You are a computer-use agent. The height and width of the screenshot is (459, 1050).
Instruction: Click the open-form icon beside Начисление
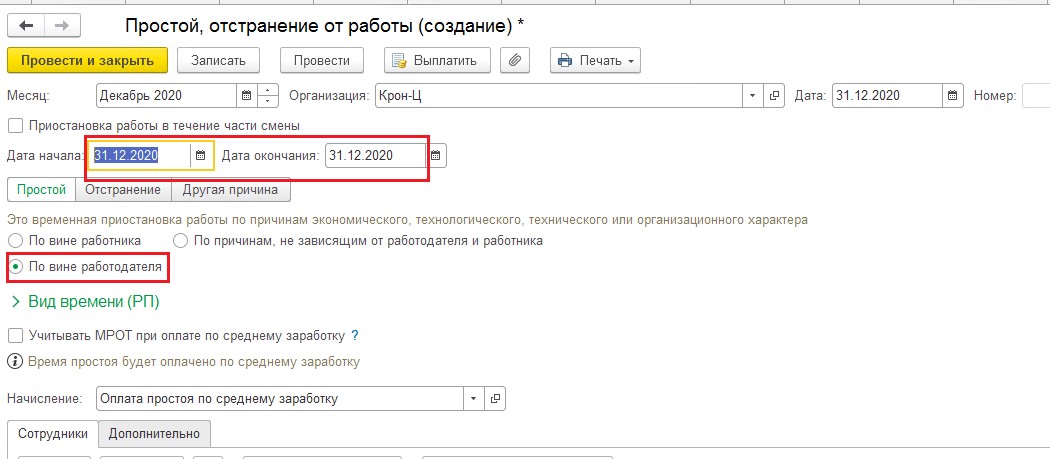(x=496, y=399)
